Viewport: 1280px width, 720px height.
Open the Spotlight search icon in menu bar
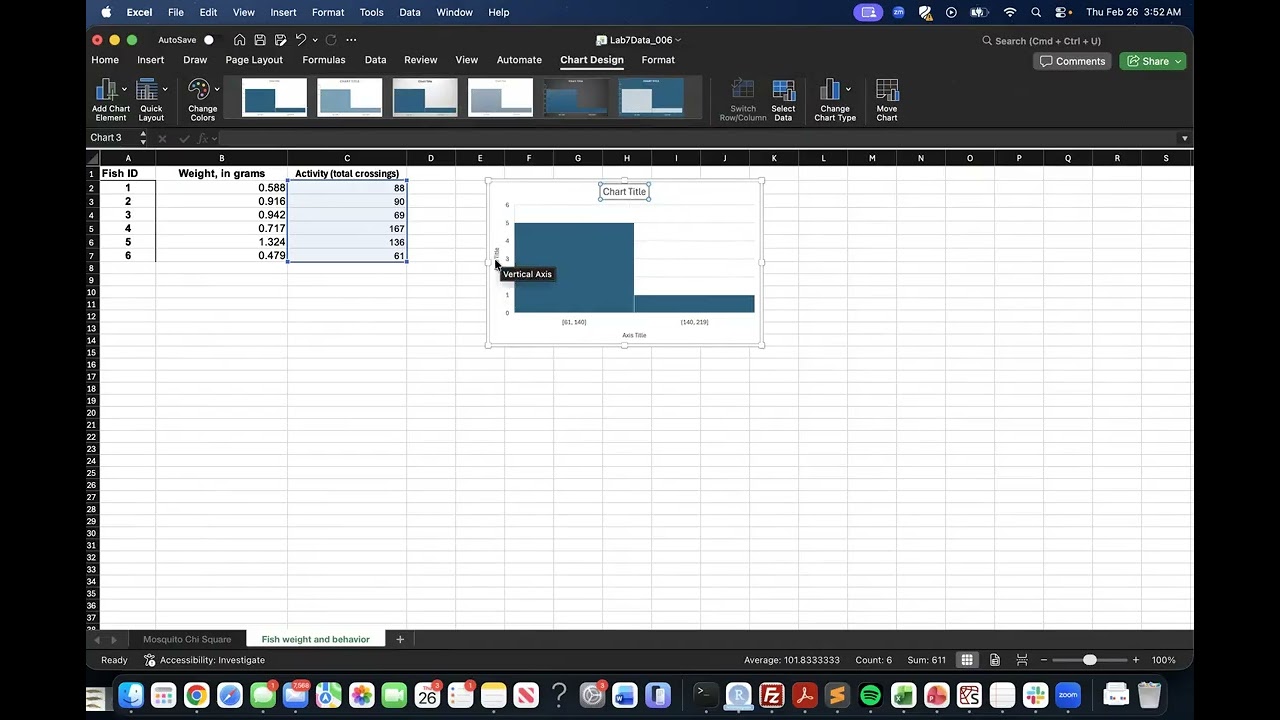tap(1036, 12)
